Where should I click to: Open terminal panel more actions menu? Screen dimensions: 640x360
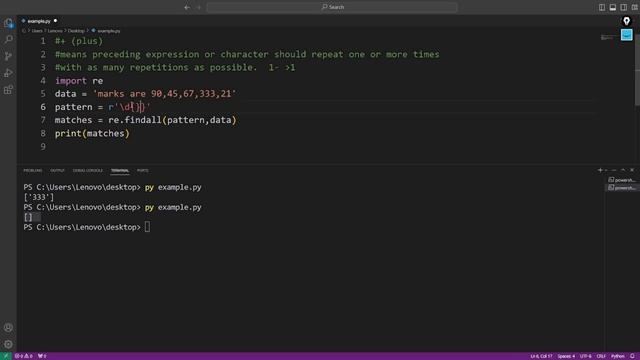614,170
